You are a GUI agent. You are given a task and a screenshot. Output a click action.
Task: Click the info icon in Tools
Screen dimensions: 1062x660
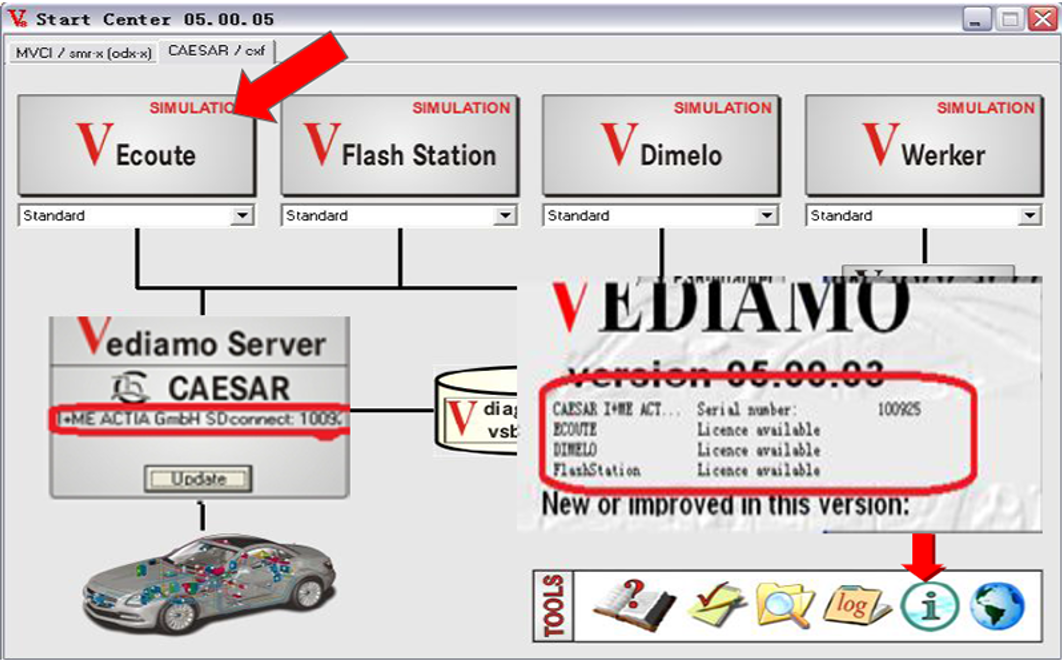930,605
